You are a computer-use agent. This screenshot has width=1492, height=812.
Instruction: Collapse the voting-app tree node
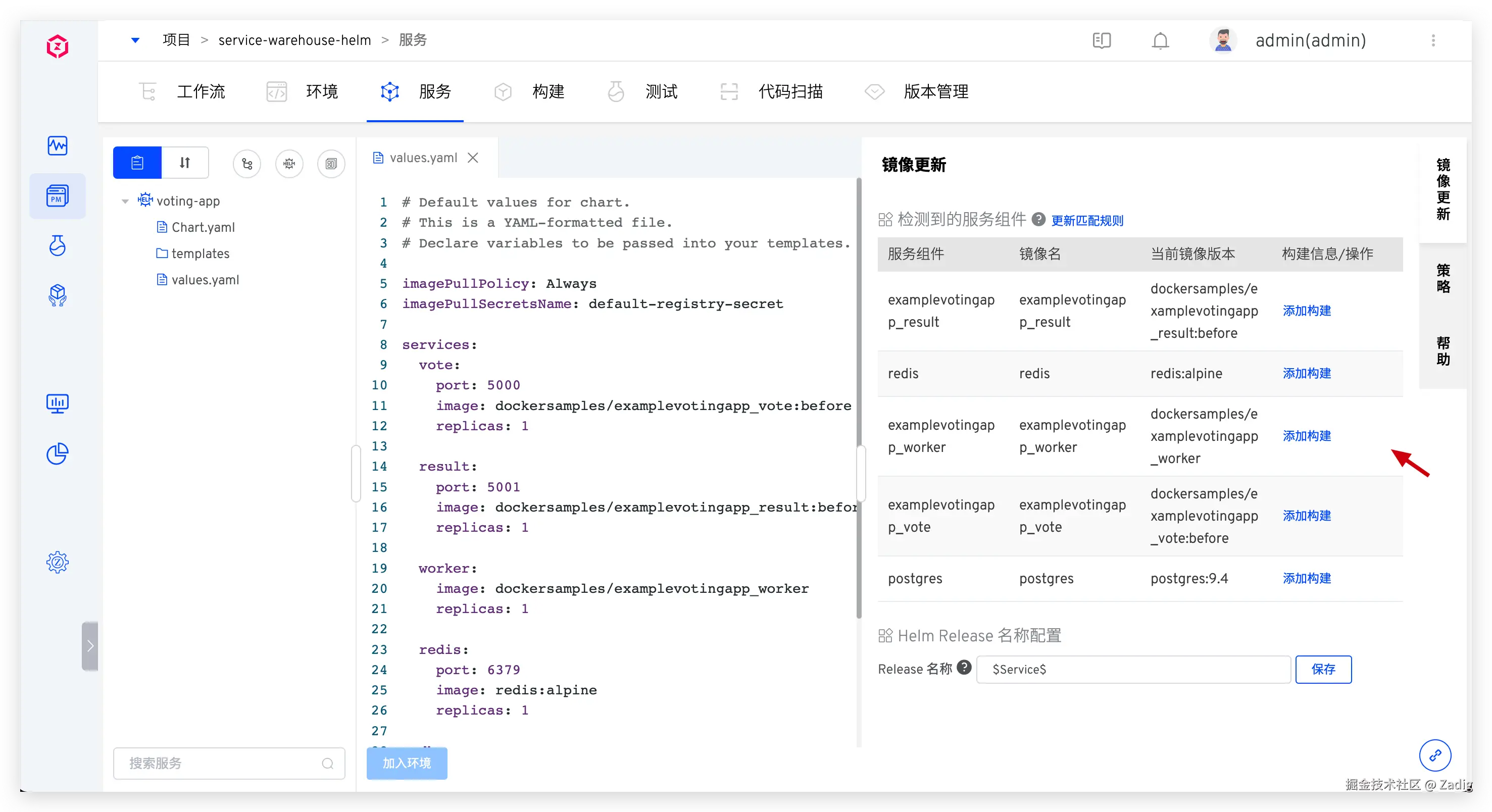[125, 201]
